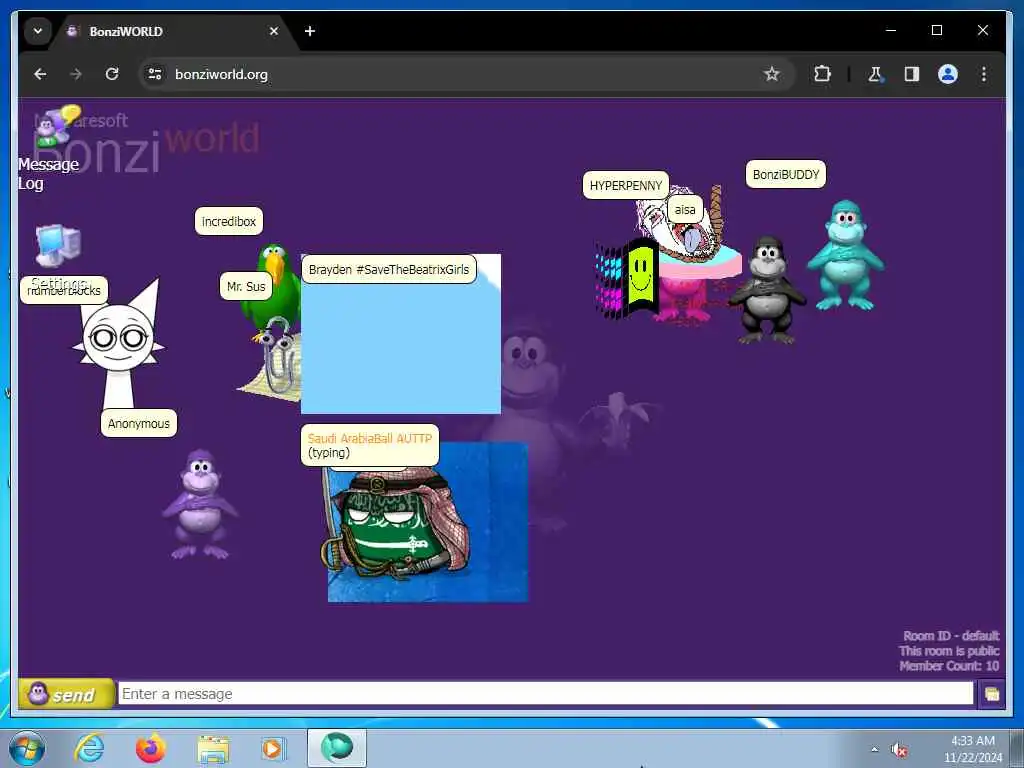Image resolution: width=1024 pixels, height=768 pixels.
Task: Click the 'Saudi ArabiaBall AUTTP' speech bubble
Action: click(x=370, y=445)
